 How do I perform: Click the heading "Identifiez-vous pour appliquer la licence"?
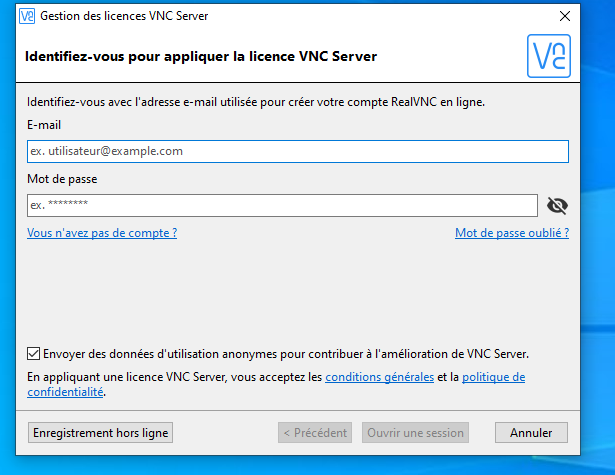pyautogui.click(x=200, y=56)
